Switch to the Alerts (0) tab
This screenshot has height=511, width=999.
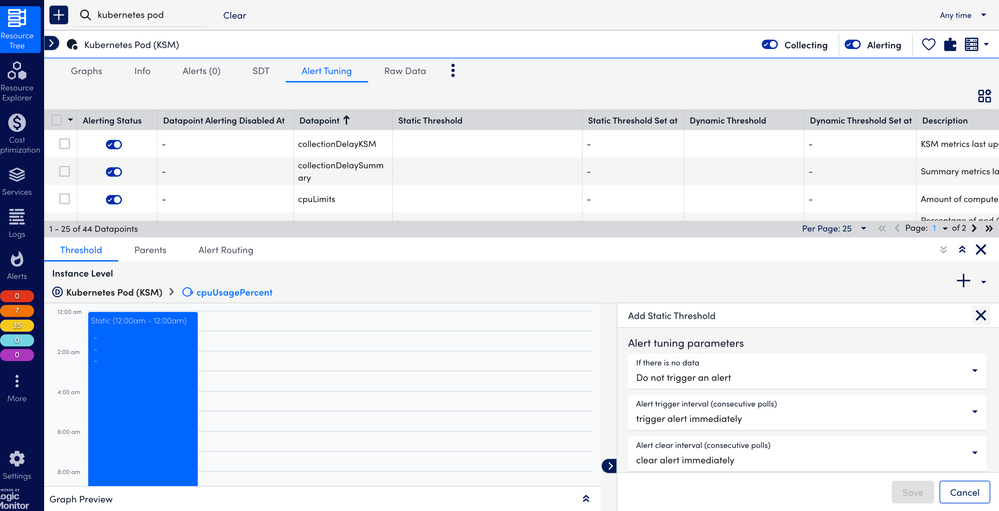(201, 71)
